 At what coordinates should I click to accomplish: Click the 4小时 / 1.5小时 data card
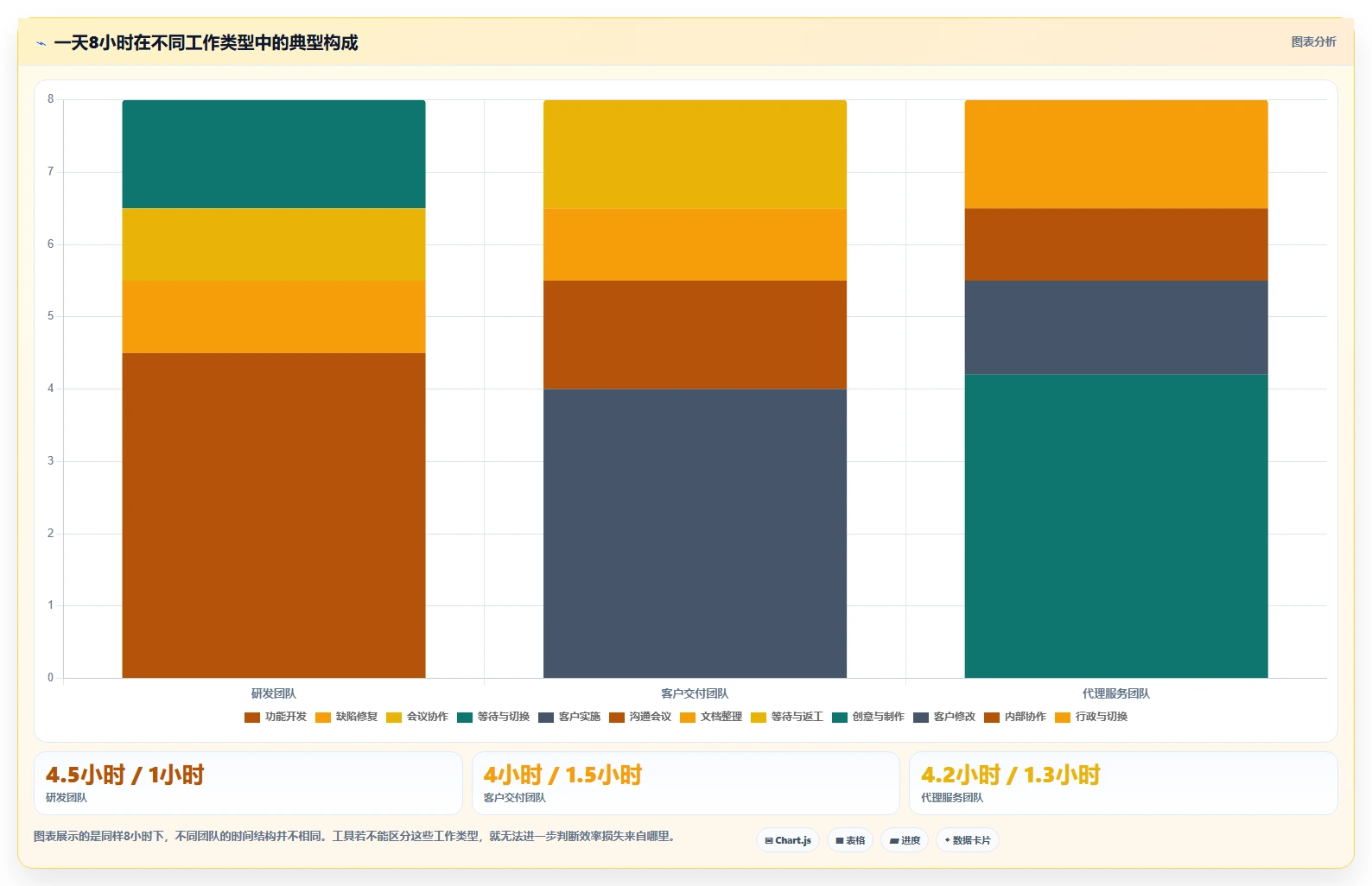click(x=686, y=783)
